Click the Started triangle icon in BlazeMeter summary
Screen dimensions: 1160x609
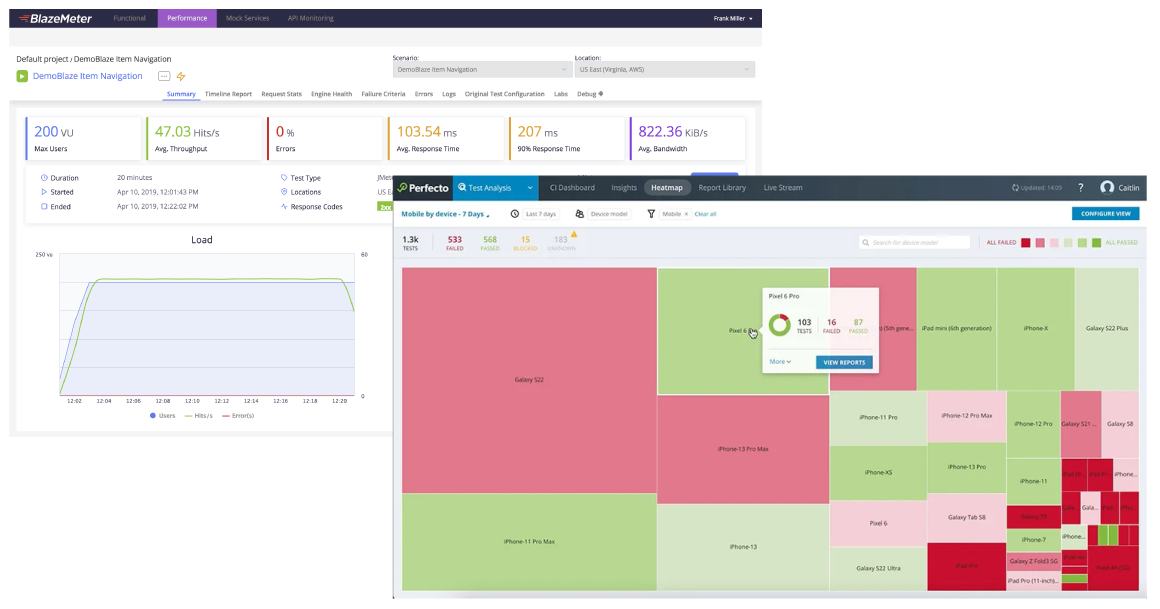44,192
